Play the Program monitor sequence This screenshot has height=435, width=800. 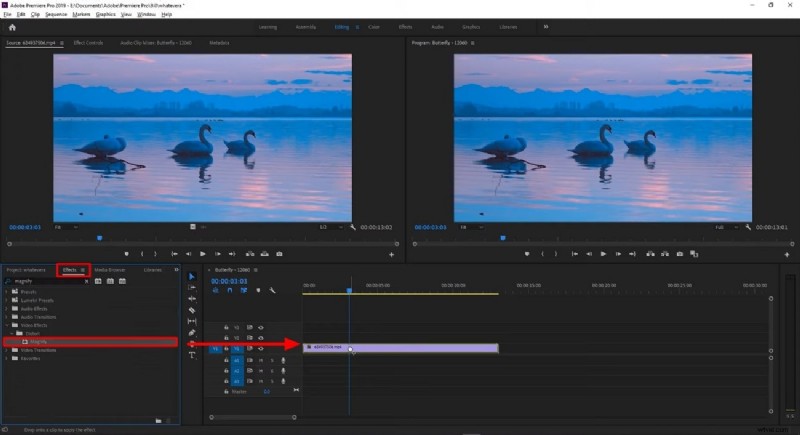point(603,254)
